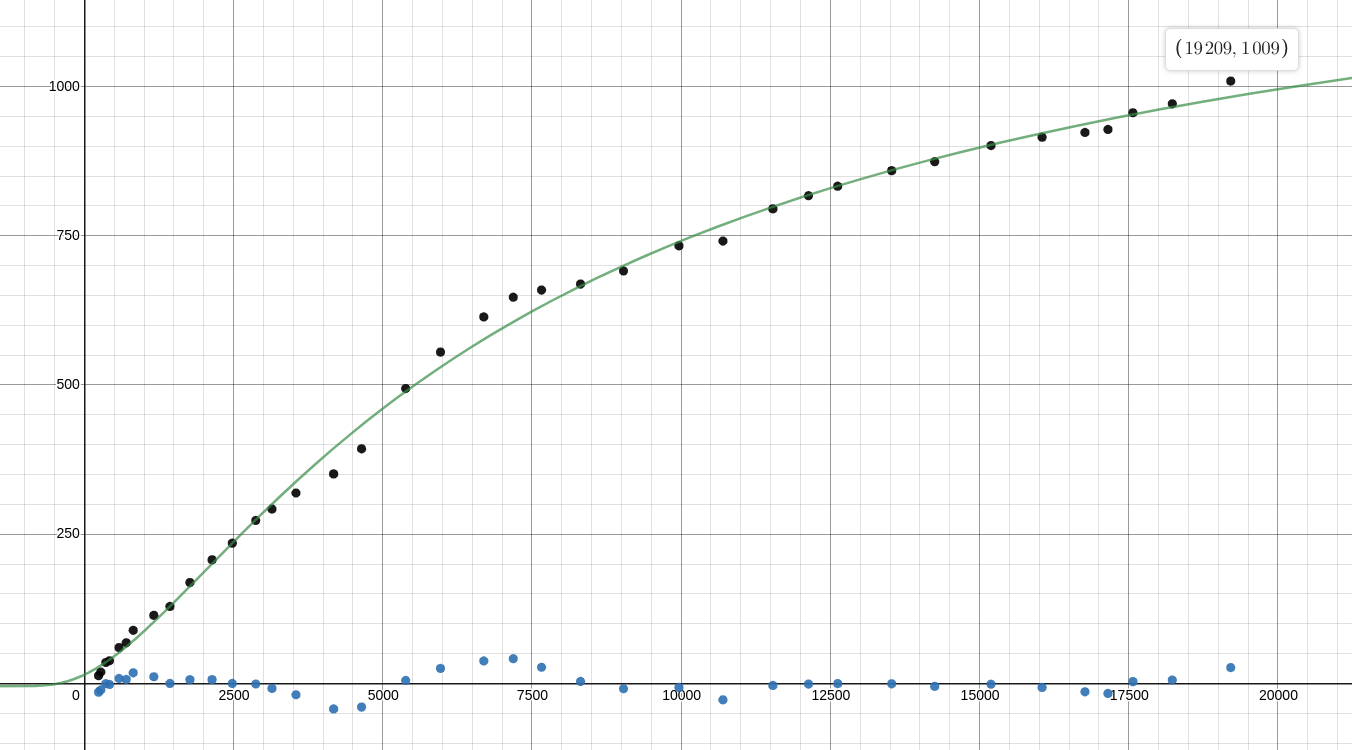The image size is (1352, 750).
Task: Select the black data point under the coordinate label
Action: (x=1230, y=81)
